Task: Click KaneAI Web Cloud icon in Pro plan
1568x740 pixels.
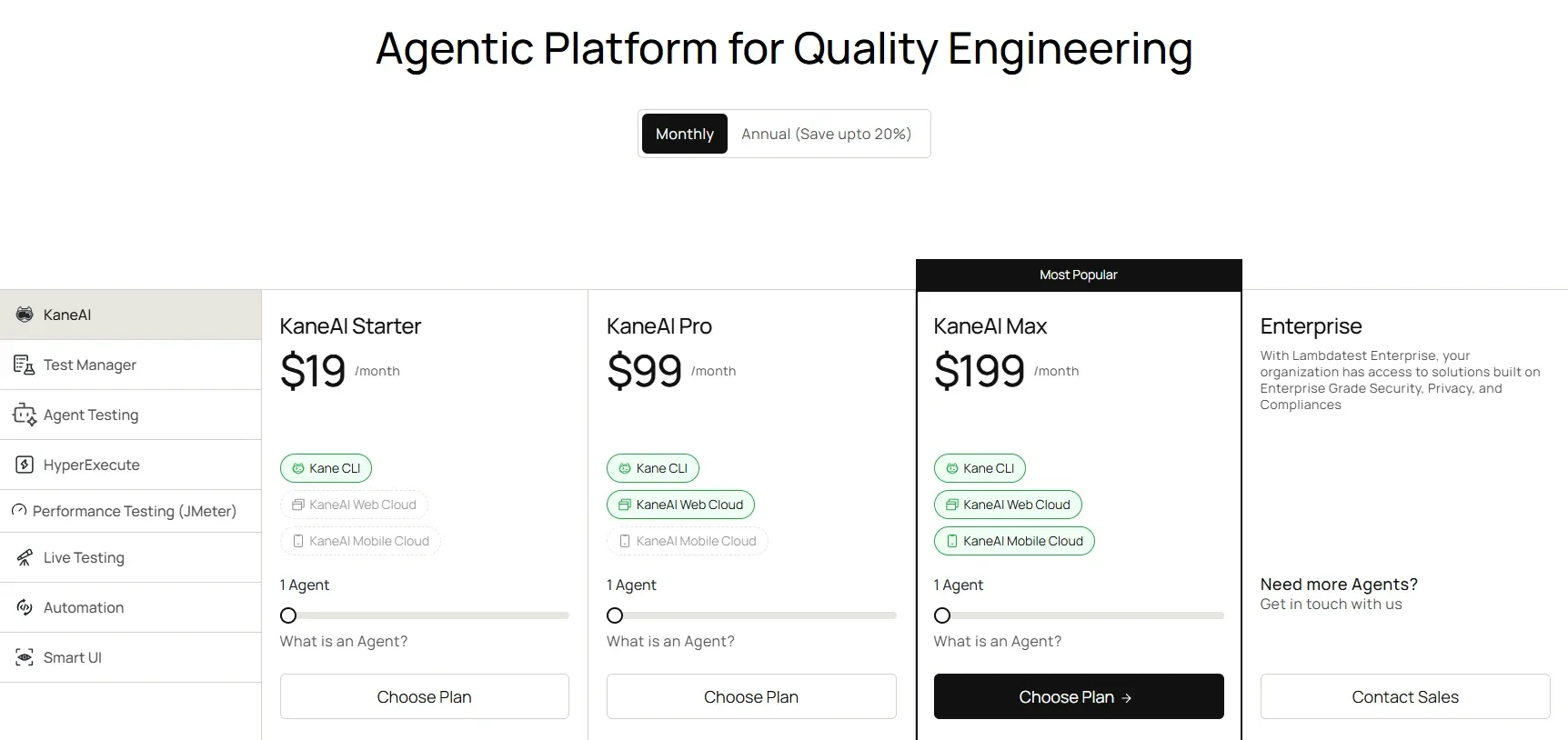Action: (625, 505)
